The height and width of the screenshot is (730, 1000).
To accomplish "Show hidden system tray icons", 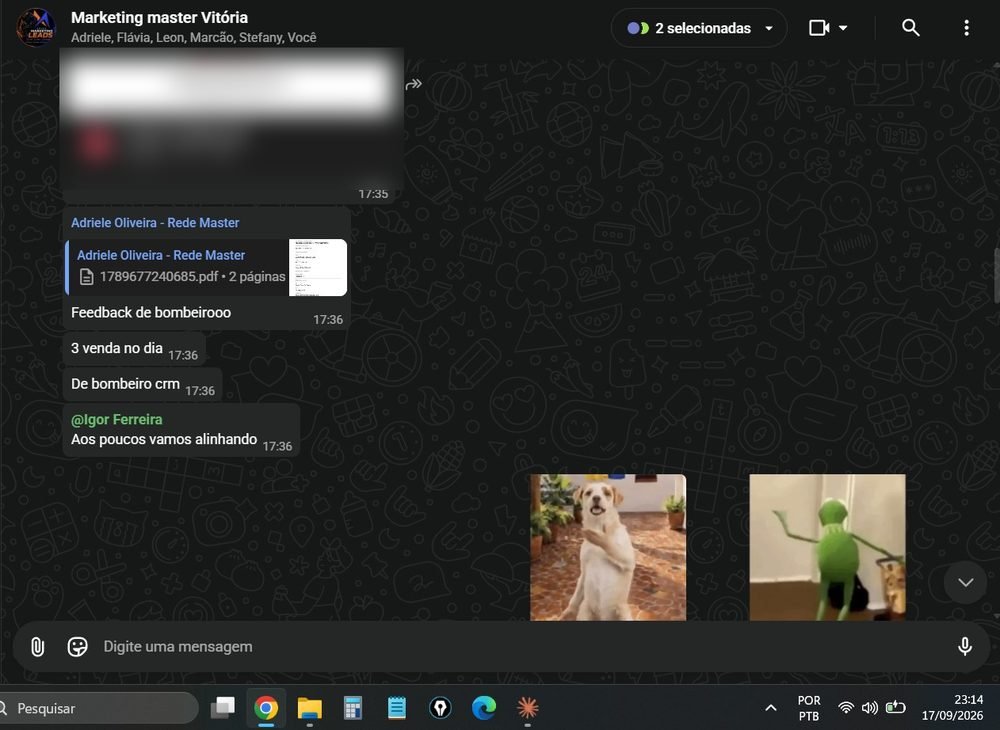I will [770, 708].
